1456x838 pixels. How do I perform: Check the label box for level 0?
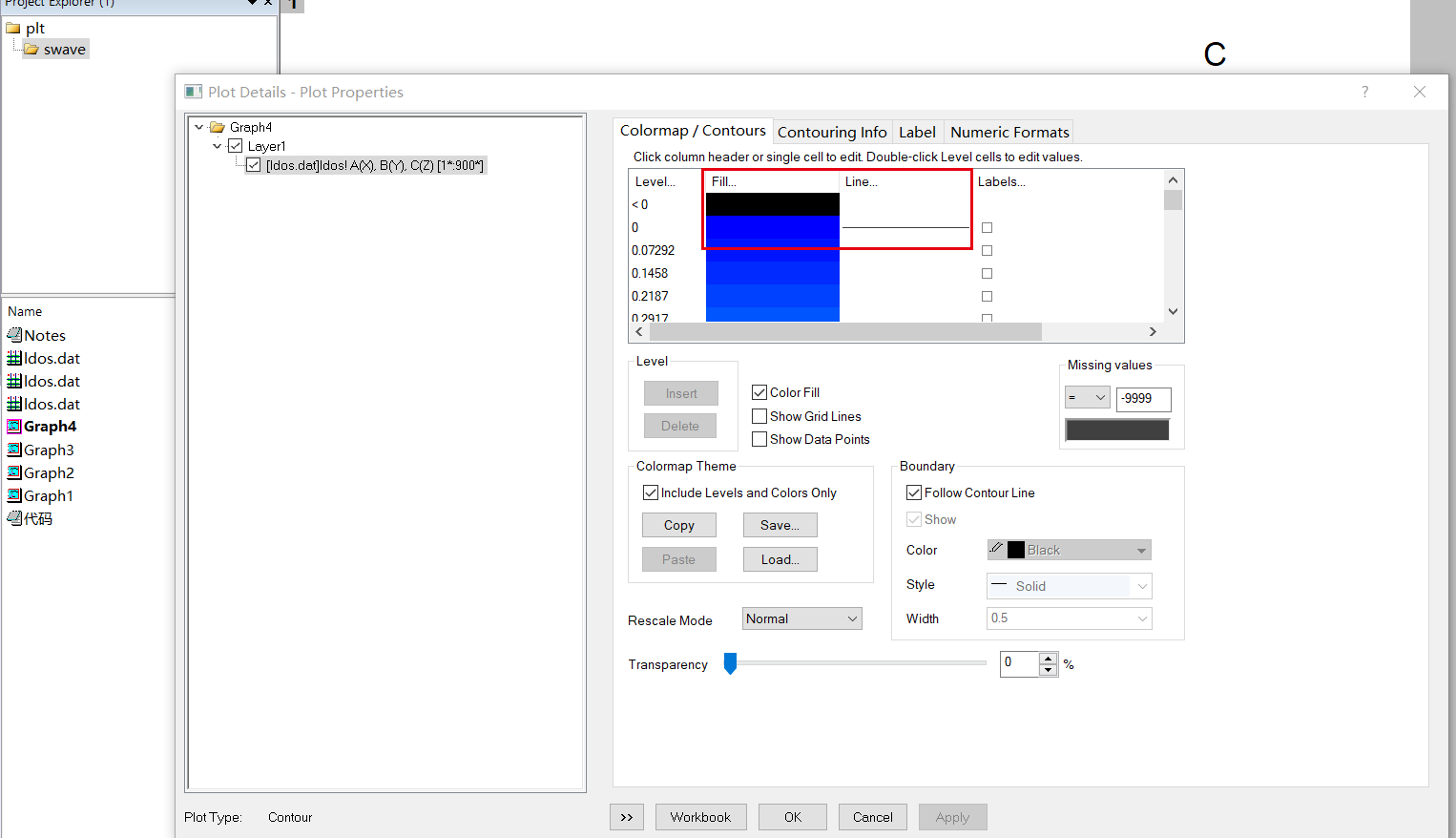[987, 227]
